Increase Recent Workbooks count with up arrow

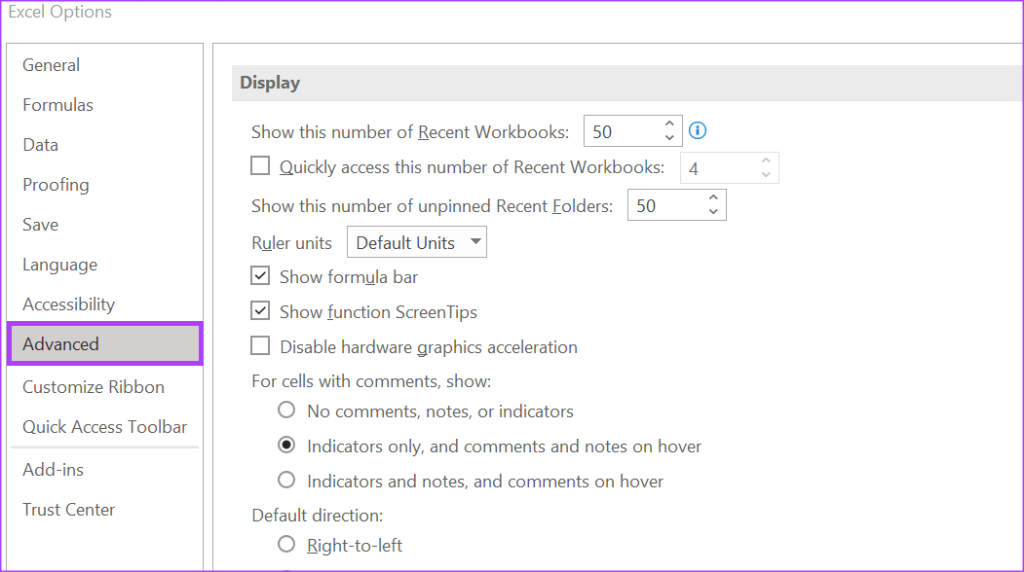point(669,123)
